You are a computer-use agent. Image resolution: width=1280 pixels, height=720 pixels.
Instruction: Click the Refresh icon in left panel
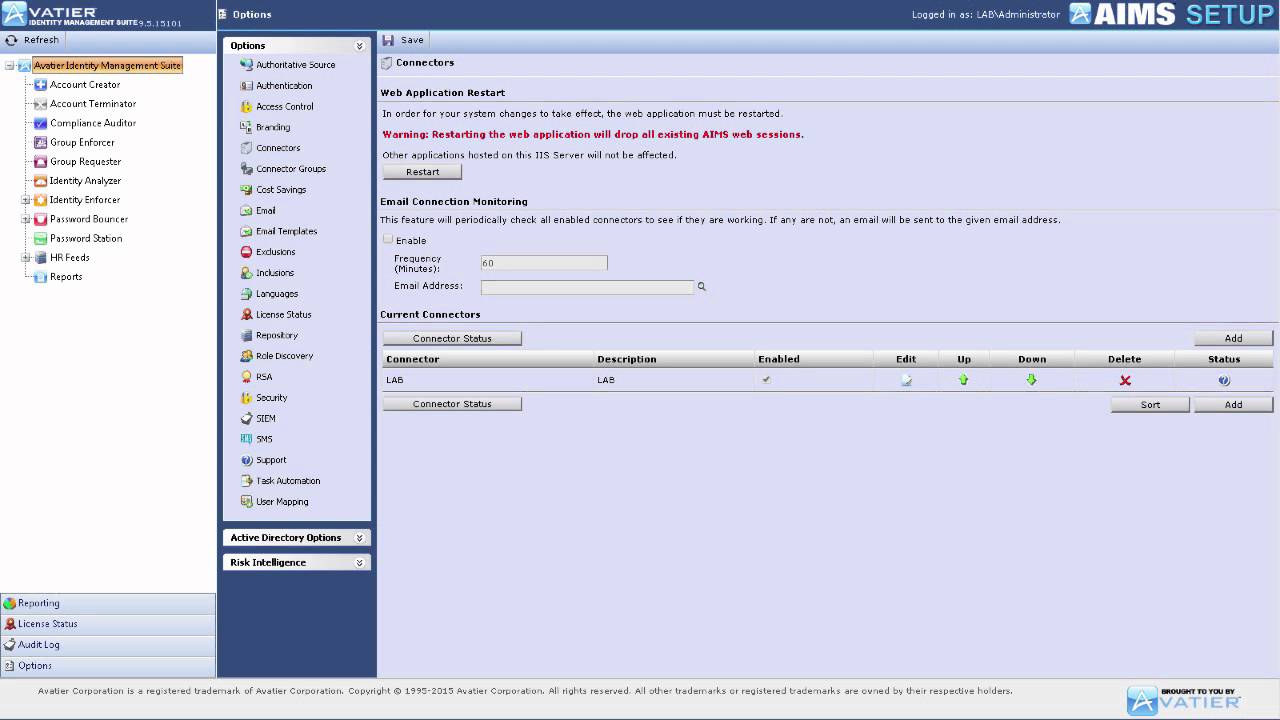[11, 40]
